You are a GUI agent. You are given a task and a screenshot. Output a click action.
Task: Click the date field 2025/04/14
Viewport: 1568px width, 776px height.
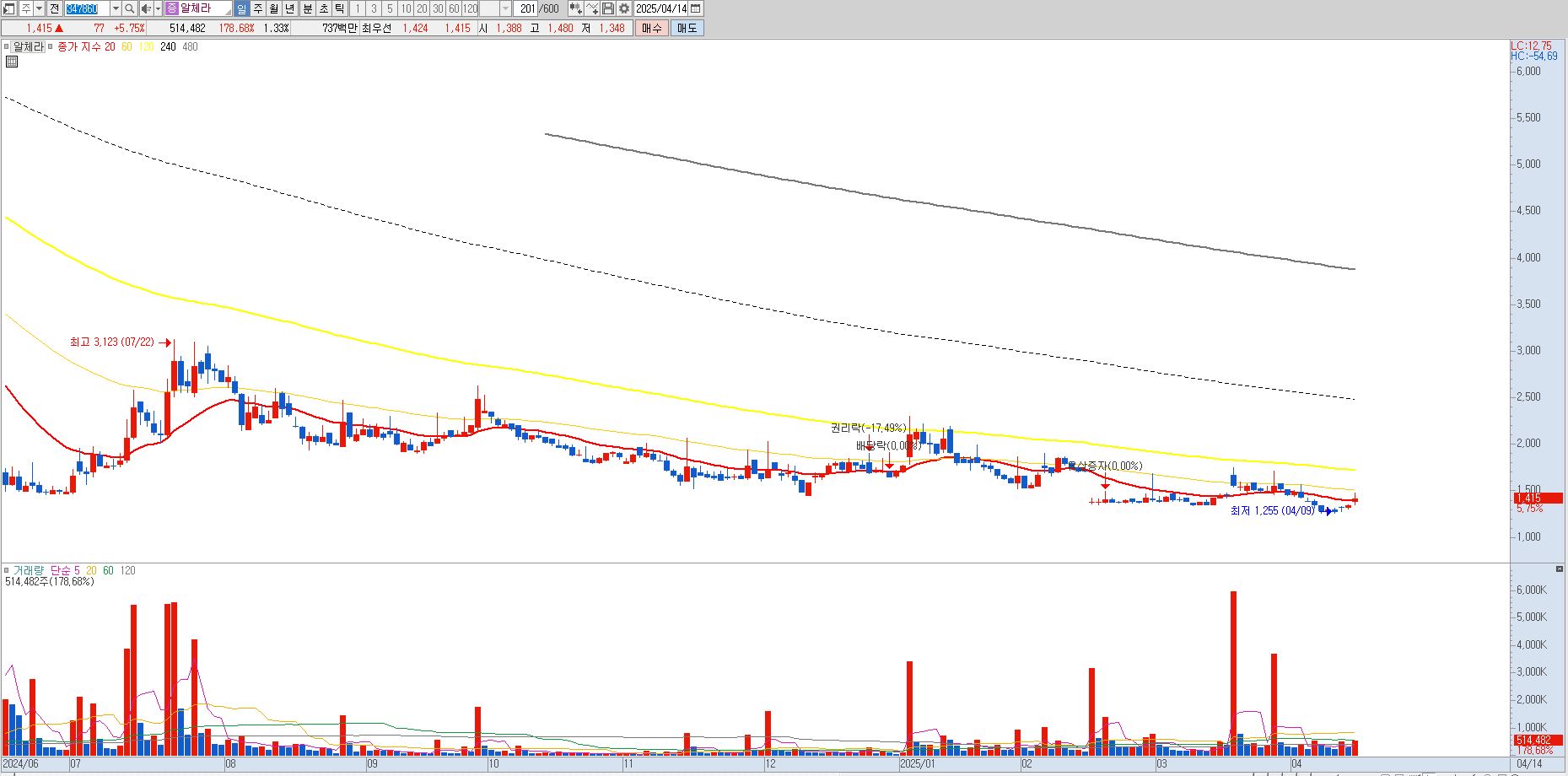pyautogui.click(x=660, y=8)
